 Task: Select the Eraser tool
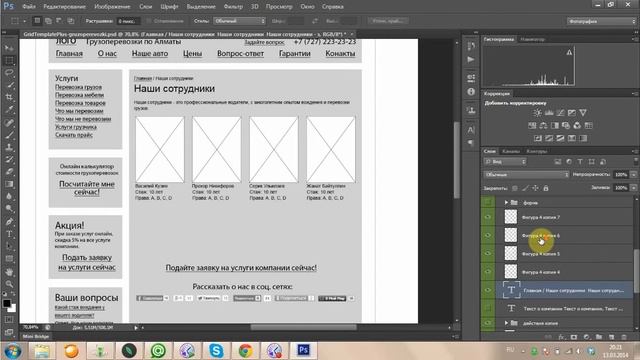tap(9, 172)
